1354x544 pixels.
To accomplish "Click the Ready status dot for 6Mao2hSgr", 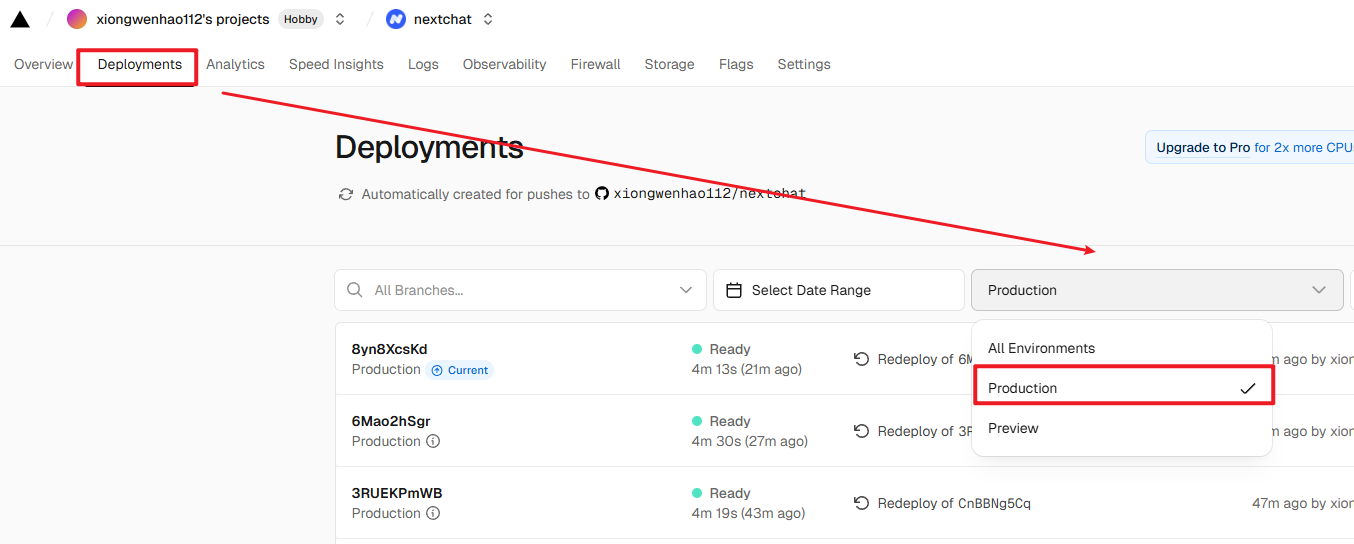I will point(697,421).
